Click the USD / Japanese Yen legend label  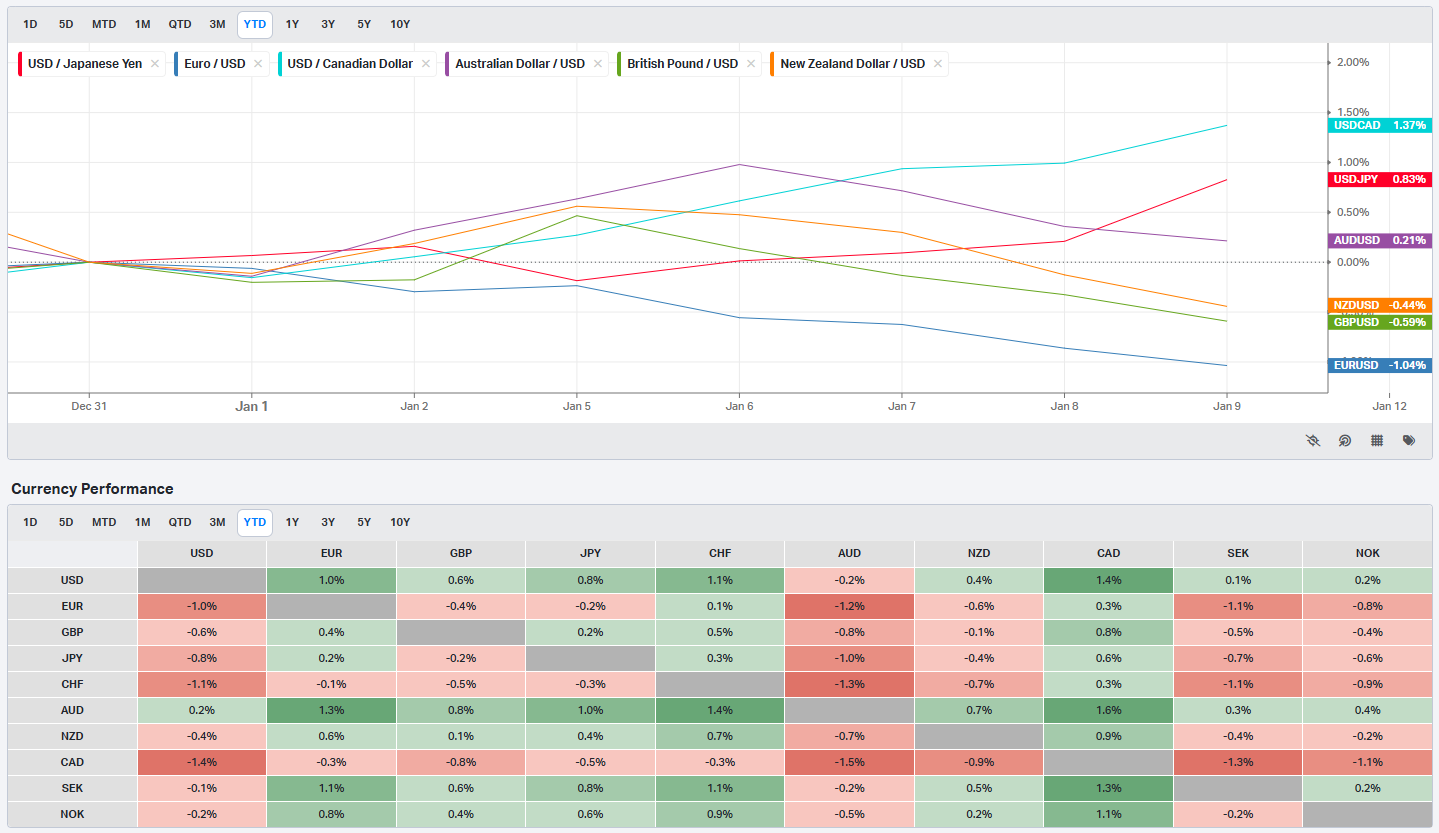[85, 64]
